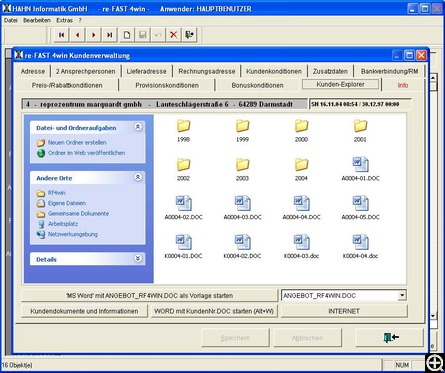445x373 pixels.
Task: Open Eigene Dateien link
Action: [x=67, y=203]
